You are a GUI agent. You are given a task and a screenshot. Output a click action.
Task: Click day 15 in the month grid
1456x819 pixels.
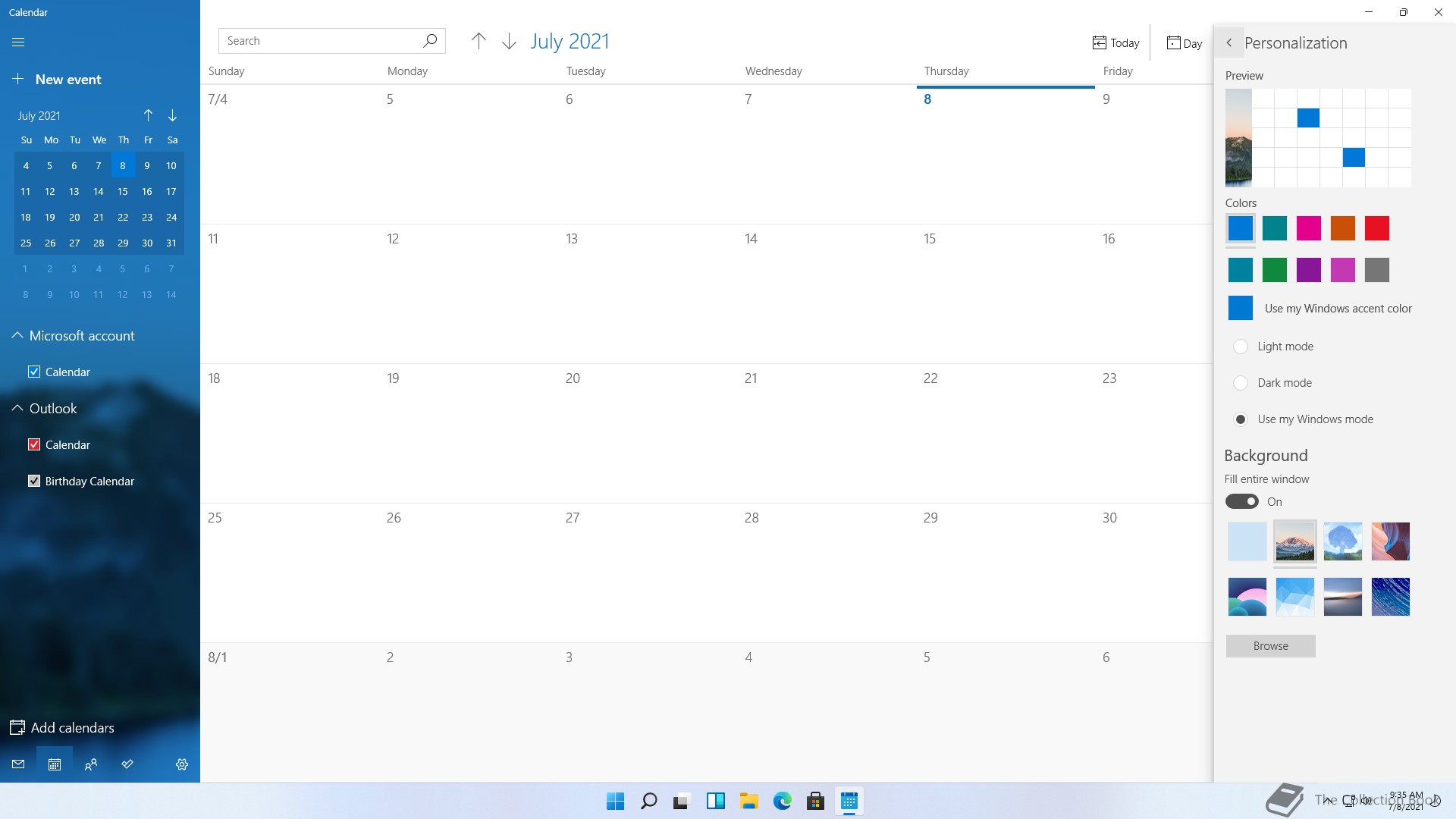(1006, 294)
